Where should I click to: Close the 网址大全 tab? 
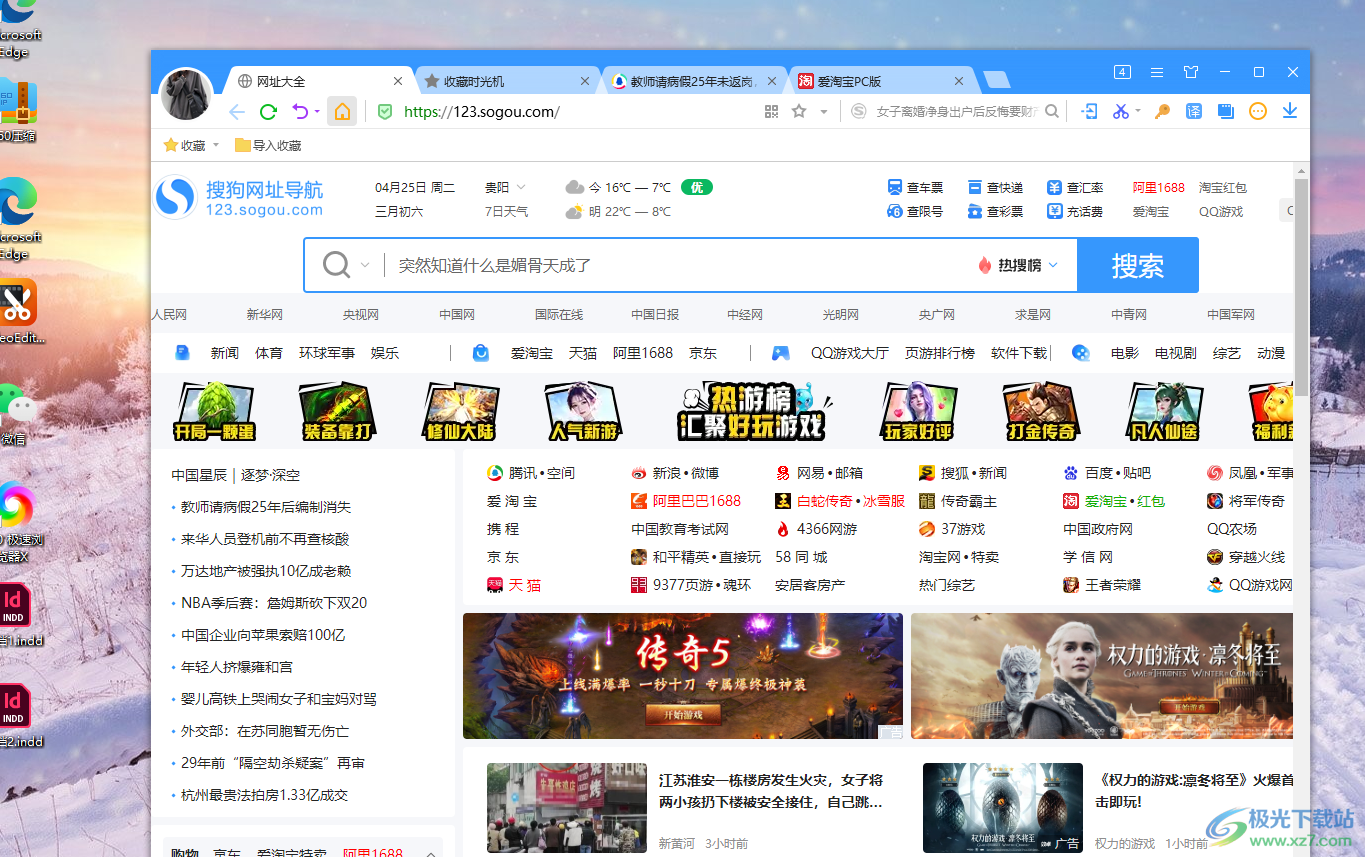coord(398,81)
